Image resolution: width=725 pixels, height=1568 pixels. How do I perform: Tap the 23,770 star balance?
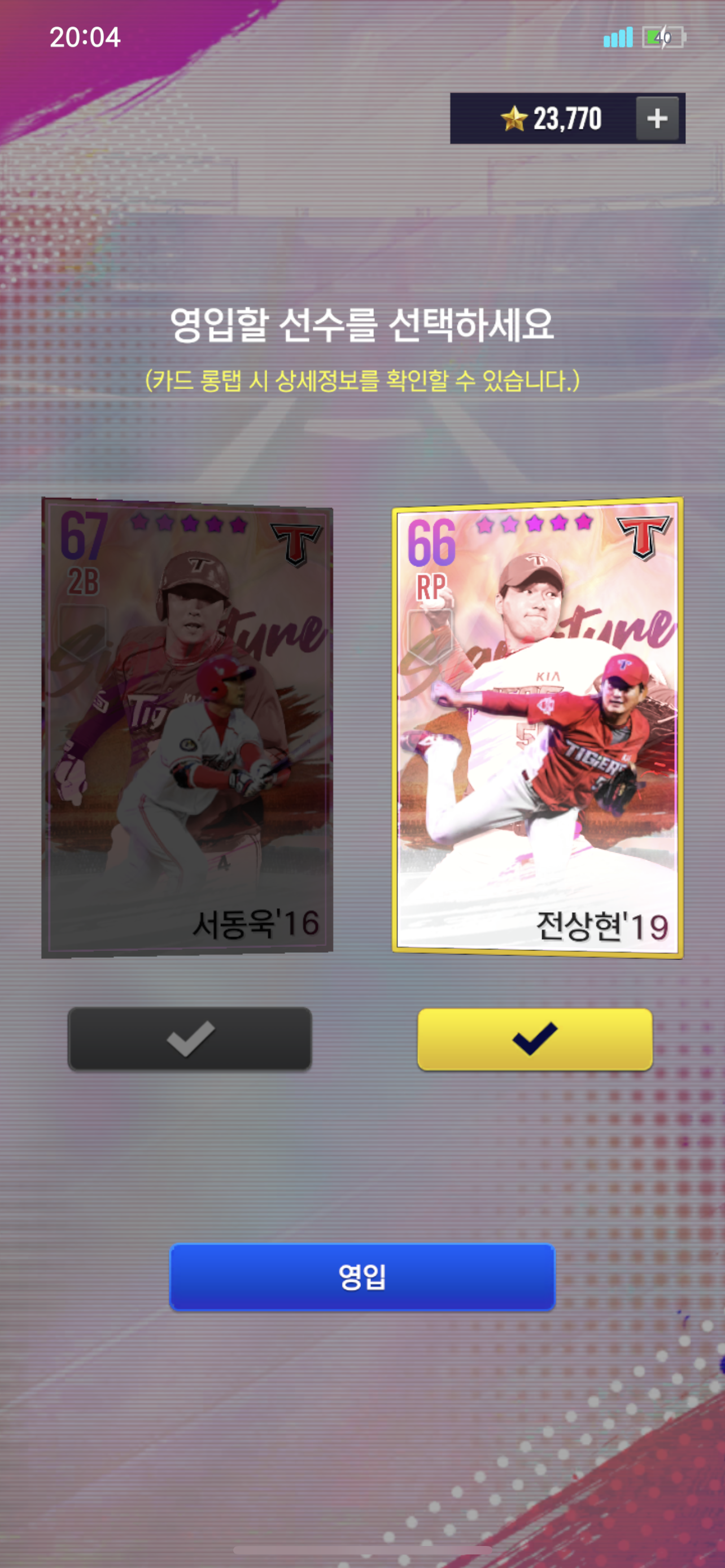[x=567, y=118]
